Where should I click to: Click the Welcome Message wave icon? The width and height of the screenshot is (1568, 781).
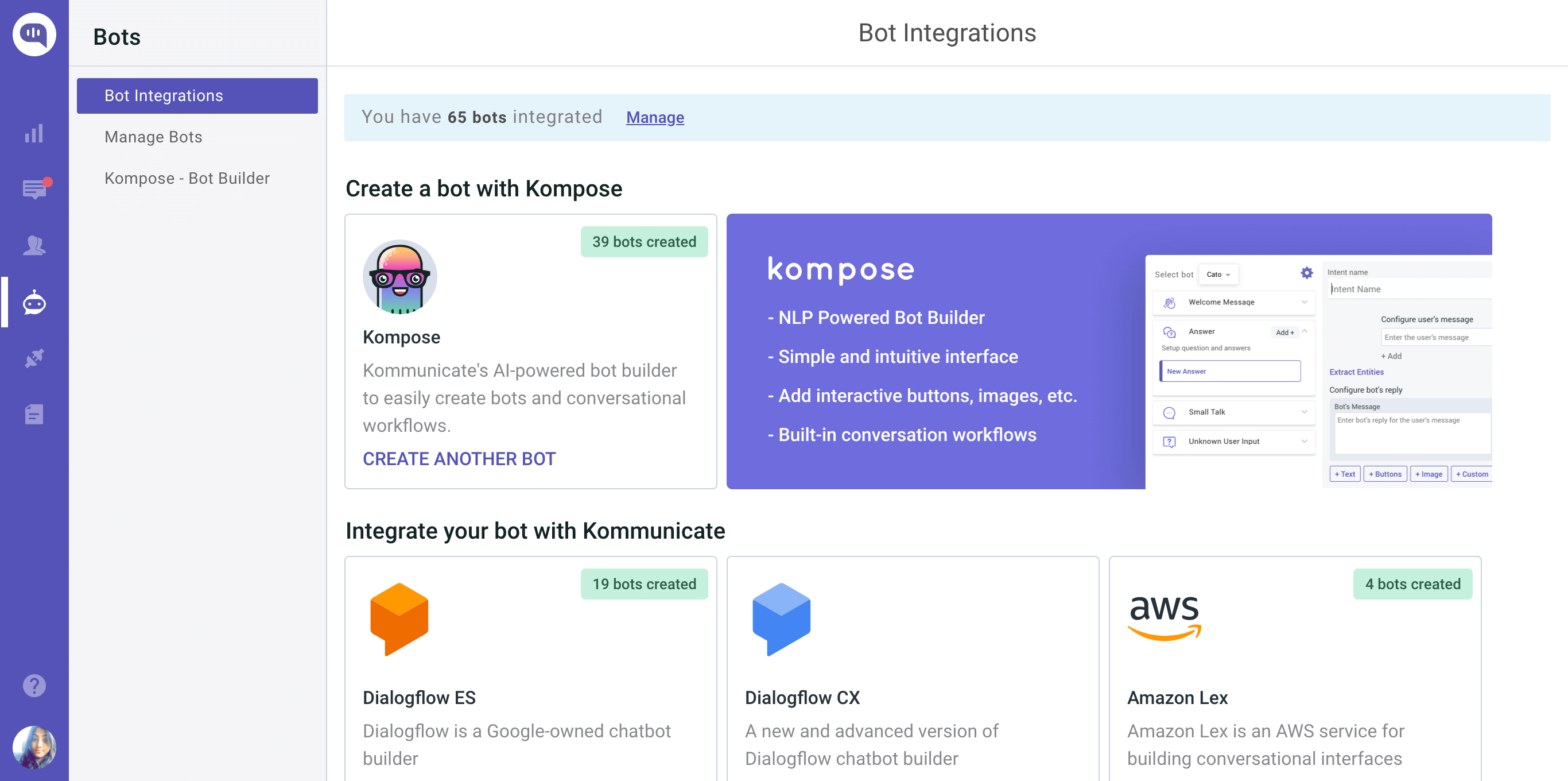coord(1169,303)
